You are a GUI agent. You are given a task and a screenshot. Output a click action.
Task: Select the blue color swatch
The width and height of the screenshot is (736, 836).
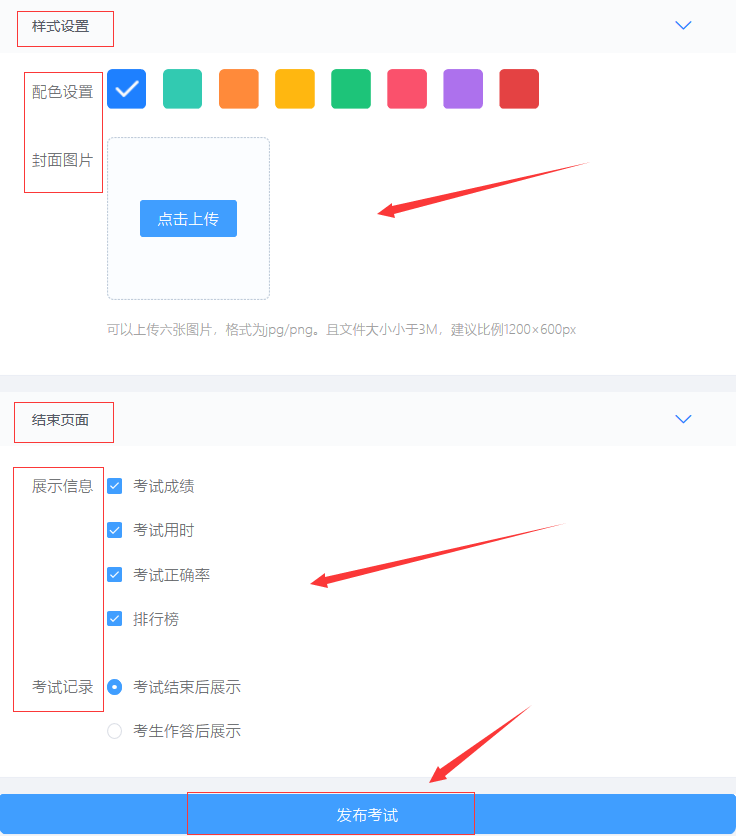127,89
